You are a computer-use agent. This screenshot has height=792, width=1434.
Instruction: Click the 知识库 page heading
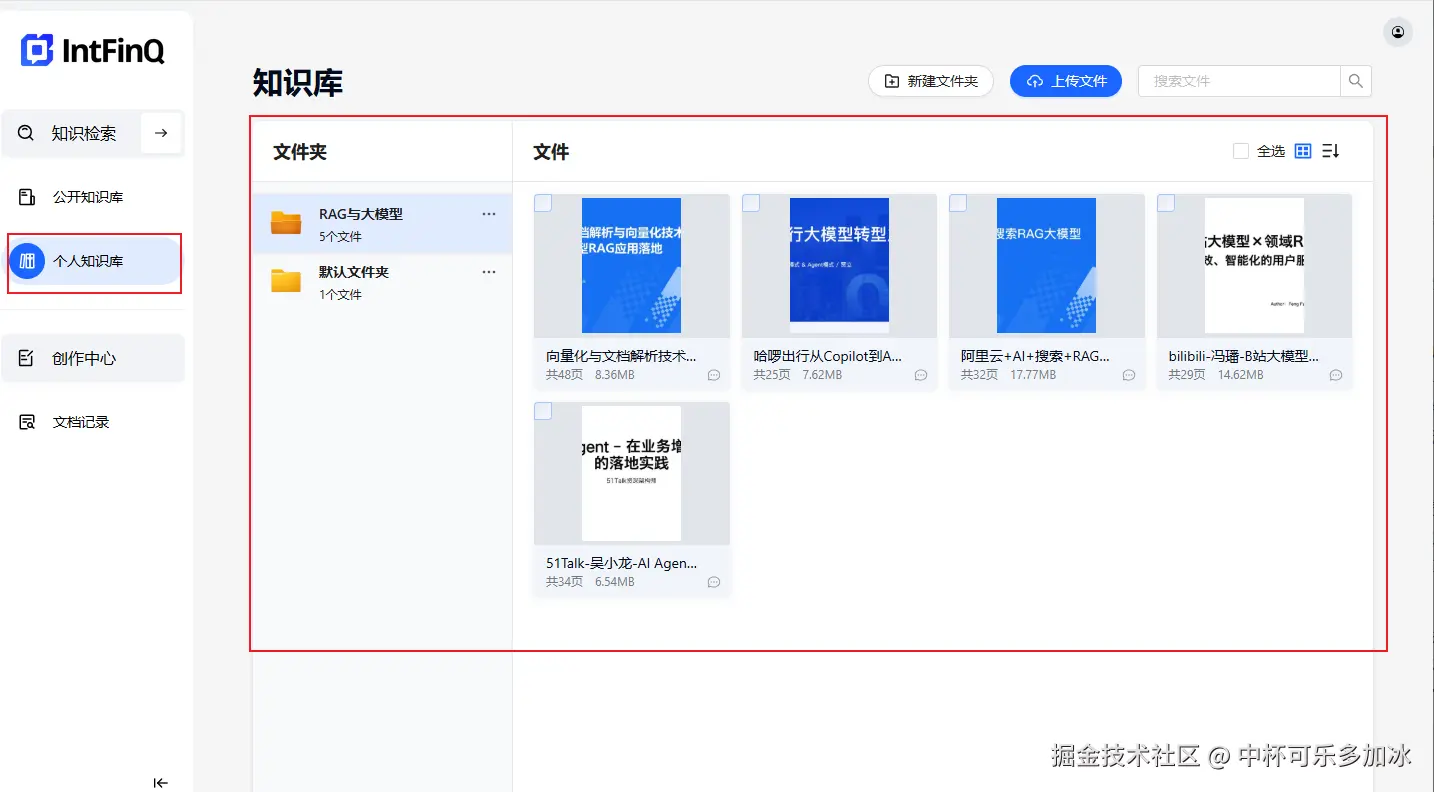coord(298,83)
